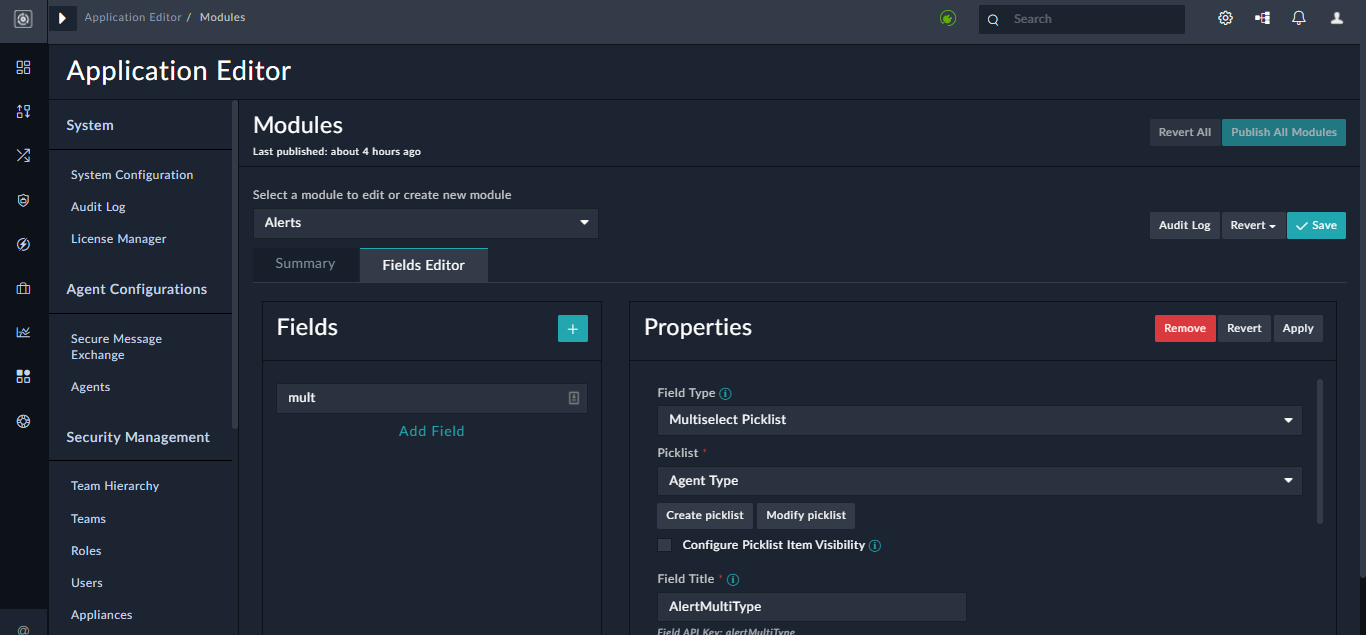Viewport: 1366px width, 635px height.
Task: Click the Modify picklist button
Action: [805, 515]
